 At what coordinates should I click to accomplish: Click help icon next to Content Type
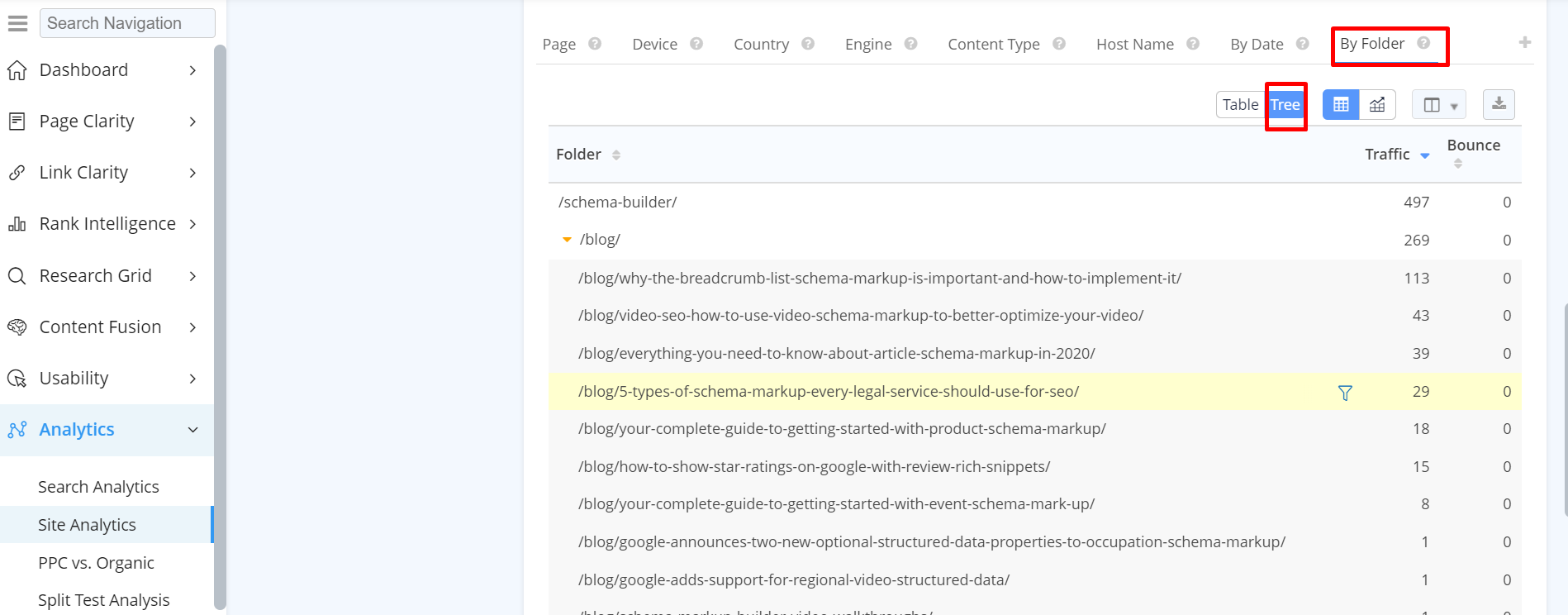[x=1059, y=44]
